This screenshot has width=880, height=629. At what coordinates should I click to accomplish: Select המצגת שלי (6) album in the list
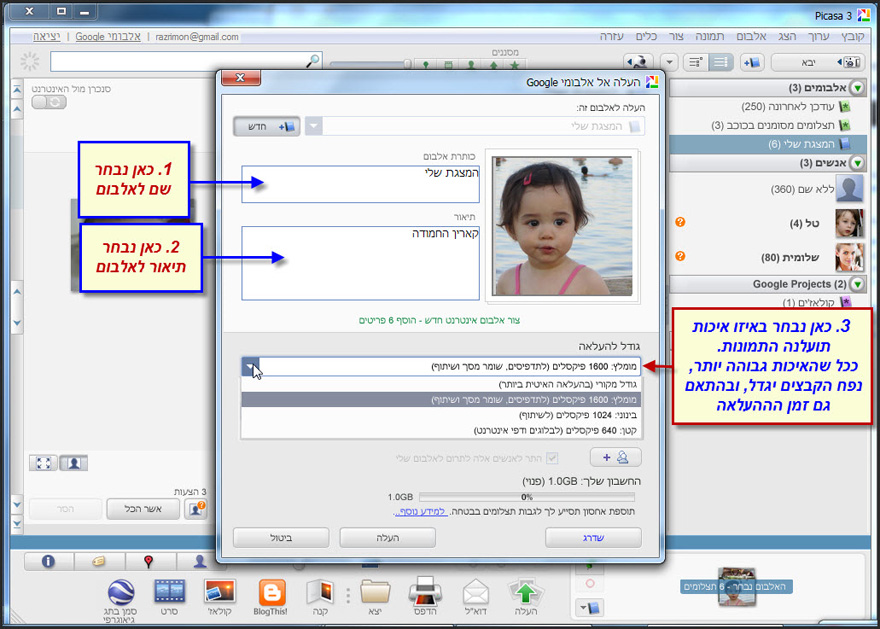tap(768, 144)
